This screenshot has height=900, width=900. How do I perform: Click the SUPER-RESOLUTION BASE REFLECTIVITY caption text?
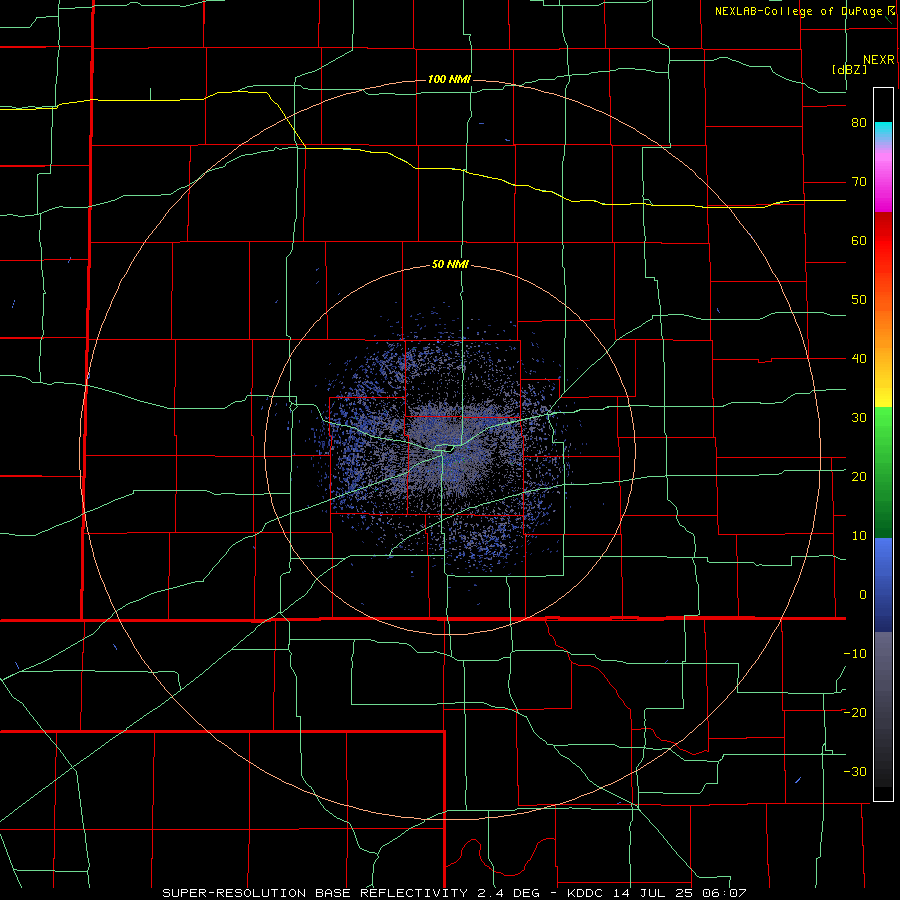(x=315, y=893)
